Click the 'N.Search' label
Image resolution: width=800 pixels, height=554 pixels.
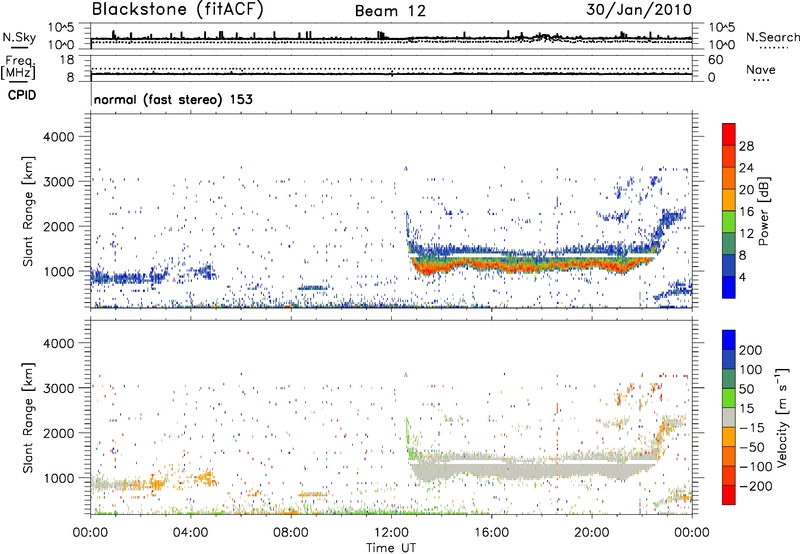coord(773,37)
